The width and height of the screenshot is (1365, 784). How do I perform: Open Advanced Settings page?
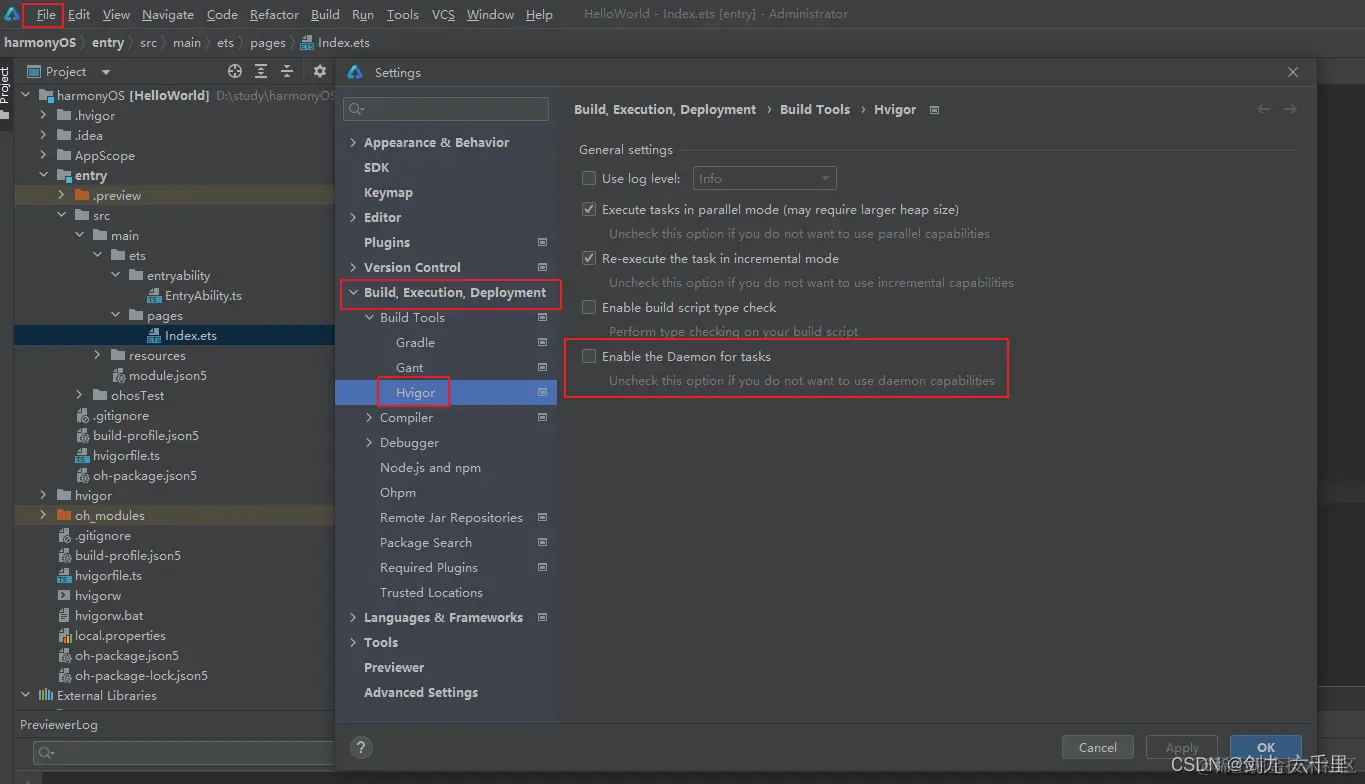pyautogui.click(x=421, y=692)
